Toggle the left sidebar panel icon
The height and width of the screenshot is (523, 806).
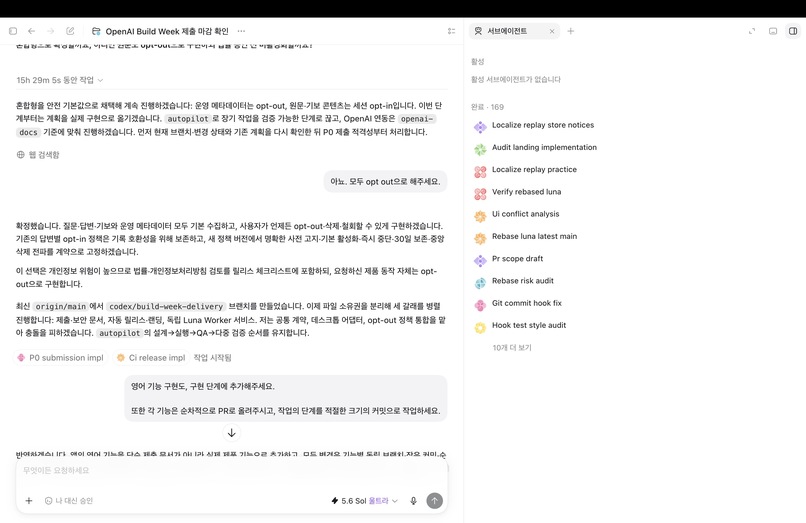(x=13, y=31)
